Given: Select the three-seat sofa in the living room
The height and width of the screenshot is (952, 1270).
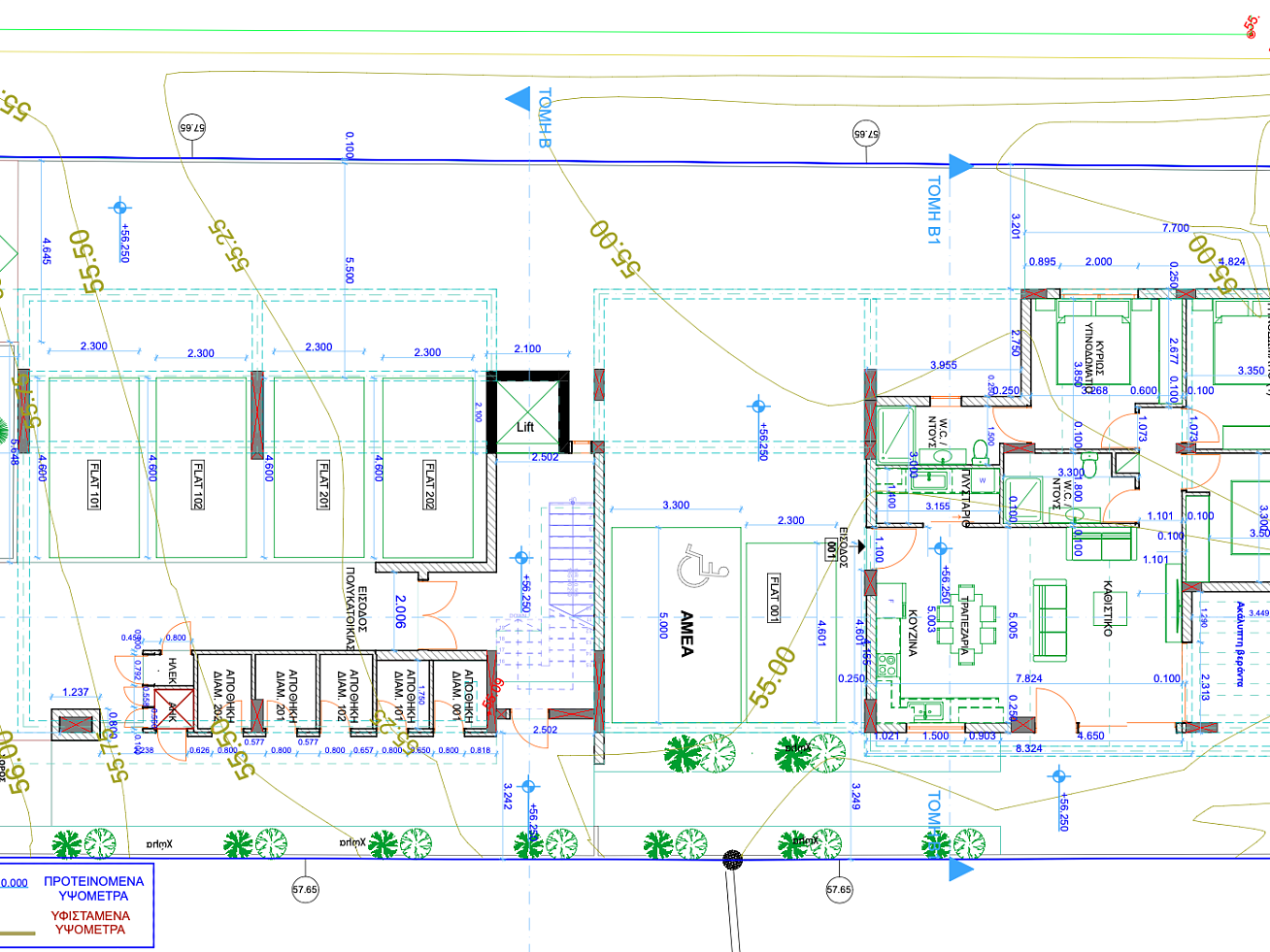Looking at the screenshot, I should click(x=1049, y=619).
